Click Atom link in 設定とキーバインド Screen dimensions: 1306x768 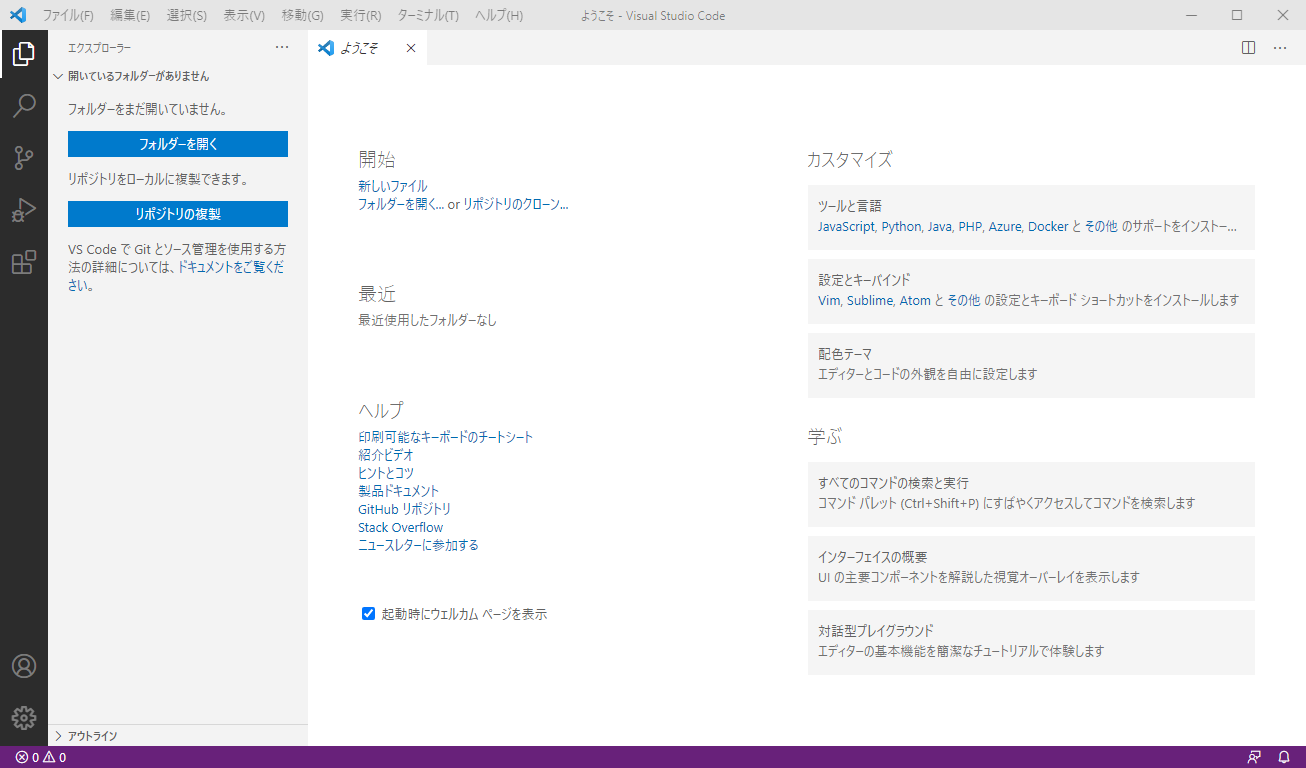pyautogui.click(x=915, y=301)
